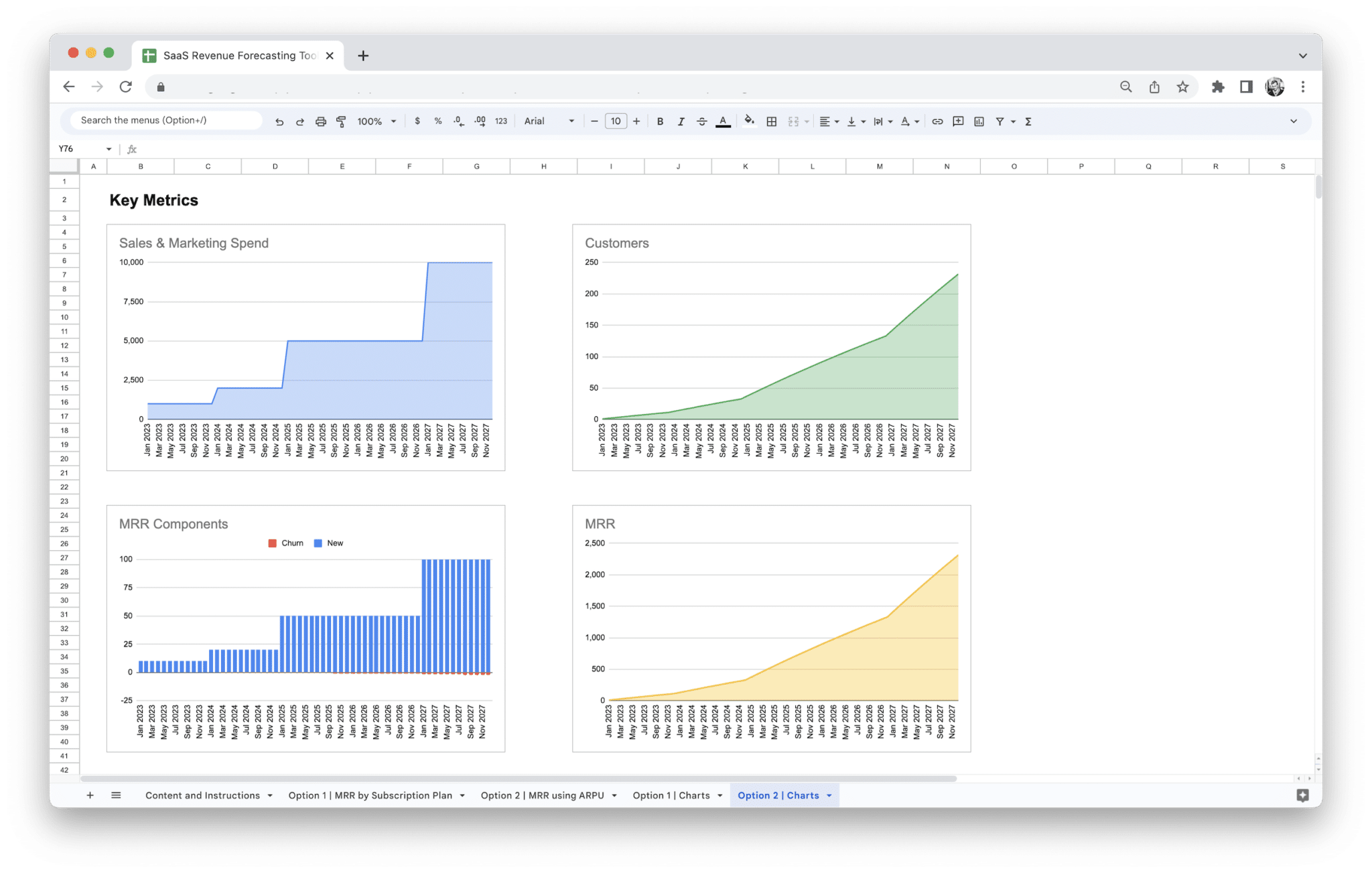Image resolution: width=1372 pixels, height=873 pixels.
Task: Open the horizontal align dropdown arrow
Action: [x=837, y=121]
